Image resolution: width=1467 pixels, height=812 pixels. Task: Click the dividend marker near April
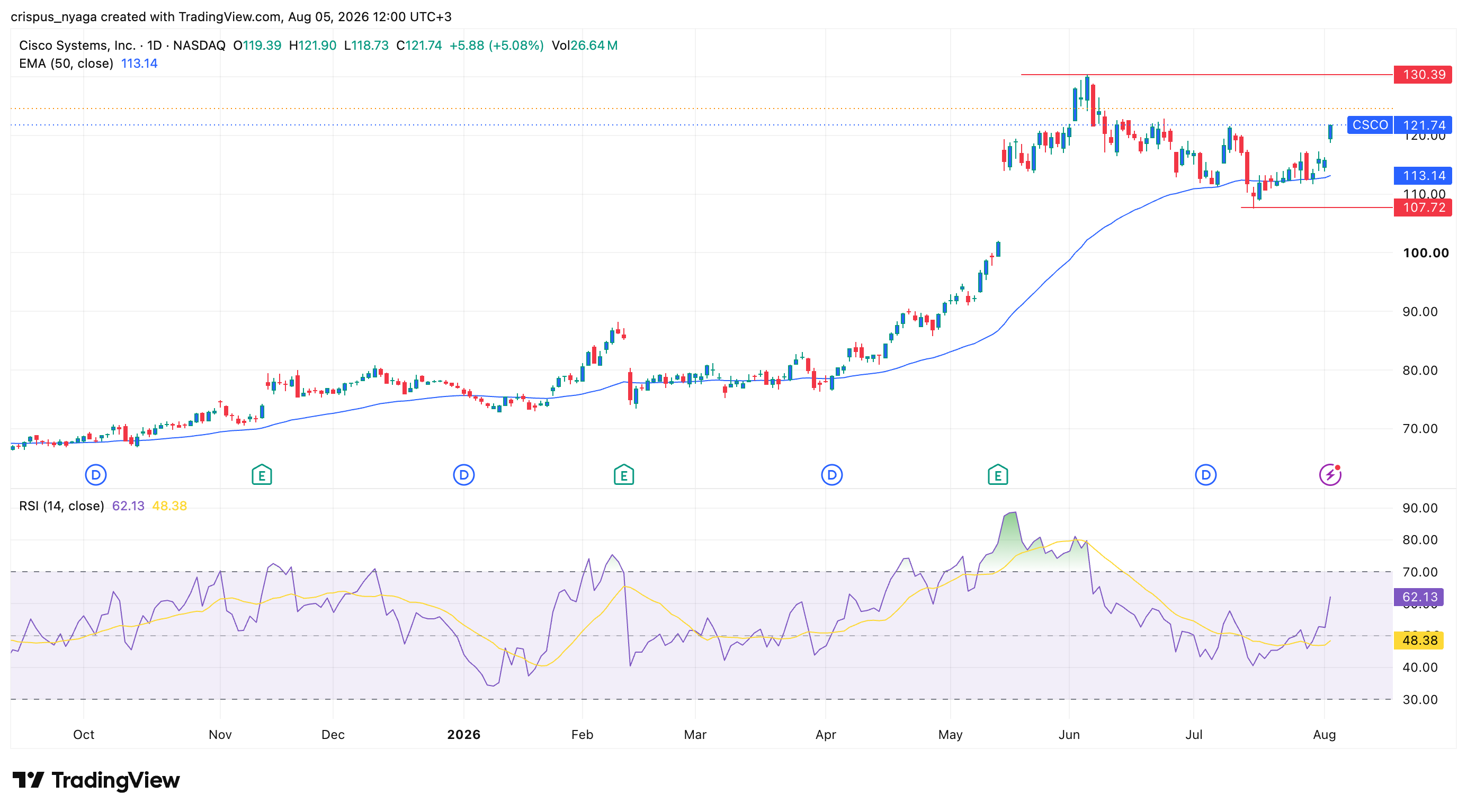coord(831,475)
